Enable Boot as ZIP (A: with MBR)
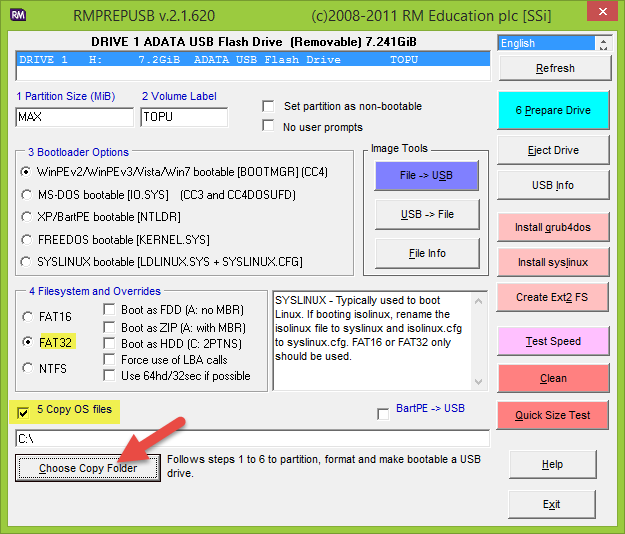The image size is (625, 534). click(109, 327)
